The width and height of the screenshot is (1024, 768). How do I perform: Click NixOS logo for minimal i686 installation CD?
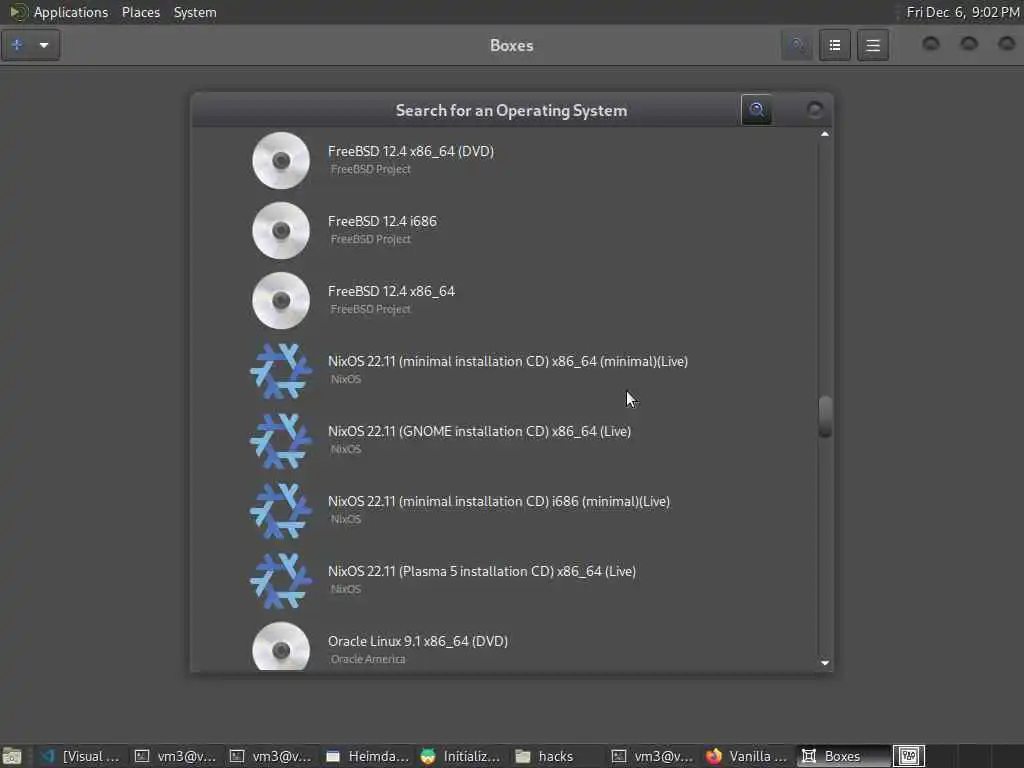[x=281, y=510]
